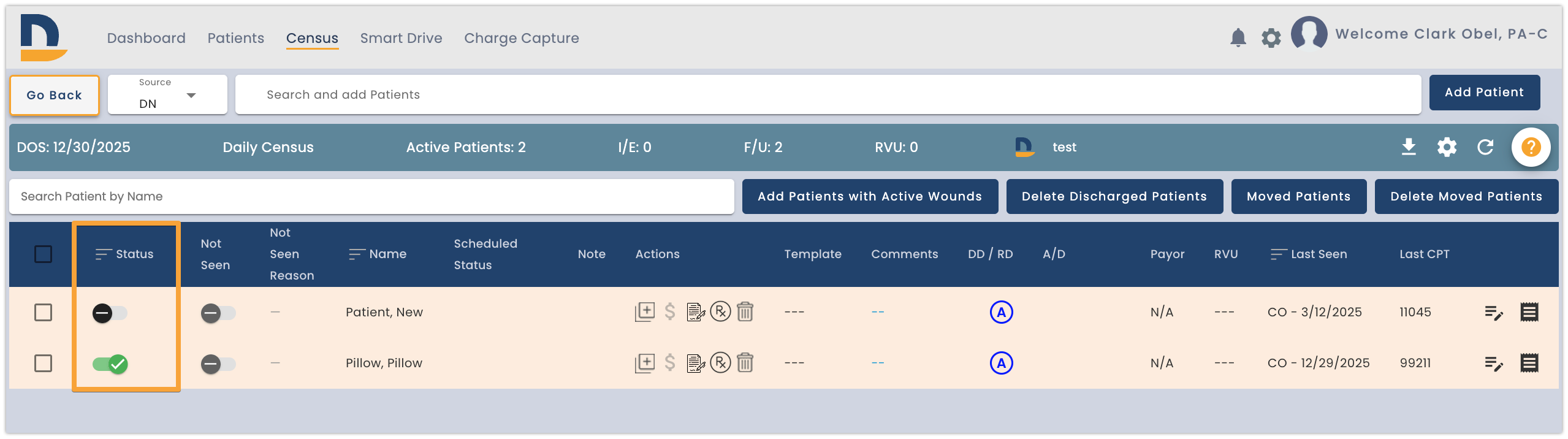Click the Go Back button

pos(55,95)
